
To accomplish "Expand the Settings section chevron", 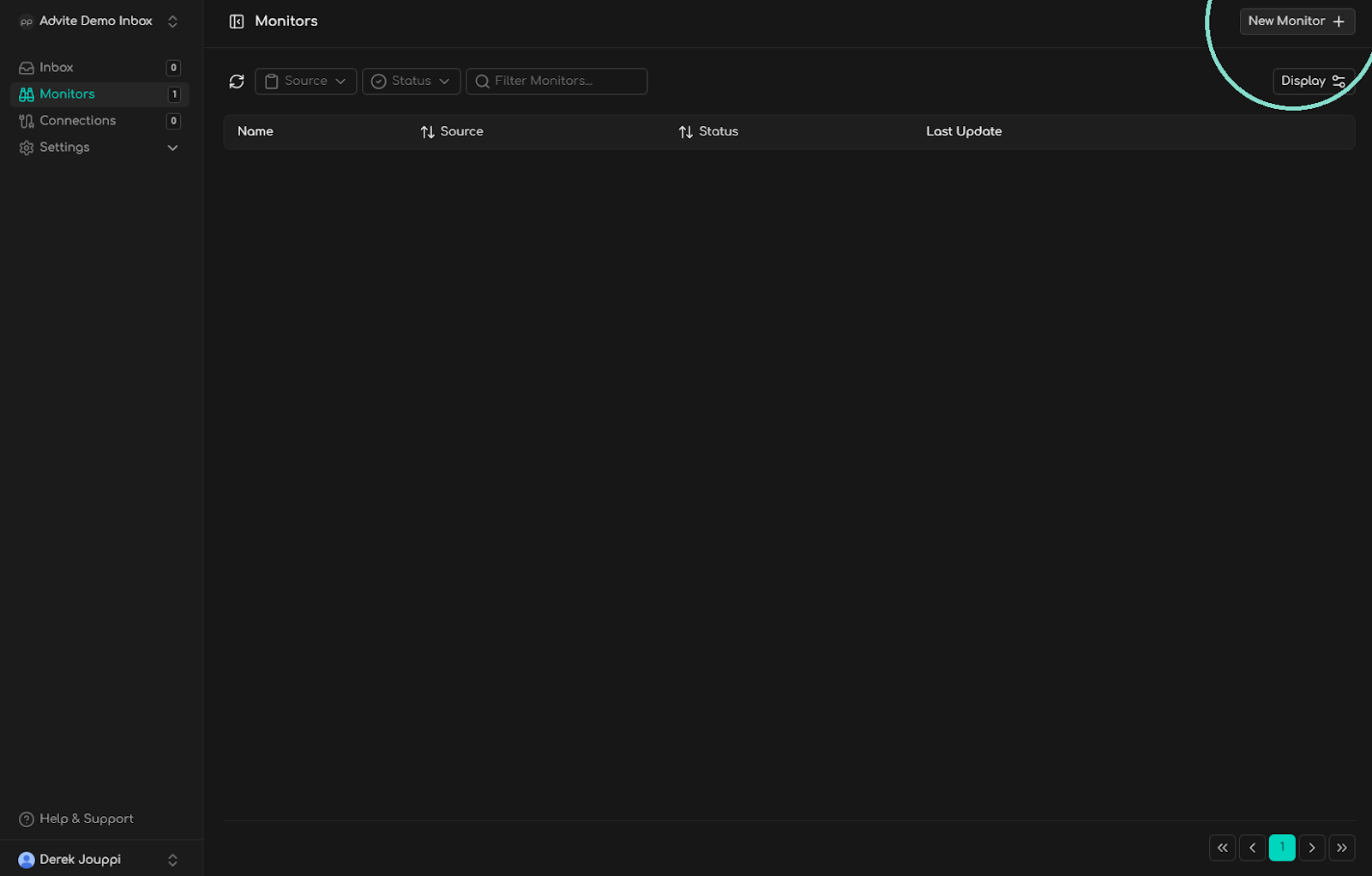I will 172,148.
